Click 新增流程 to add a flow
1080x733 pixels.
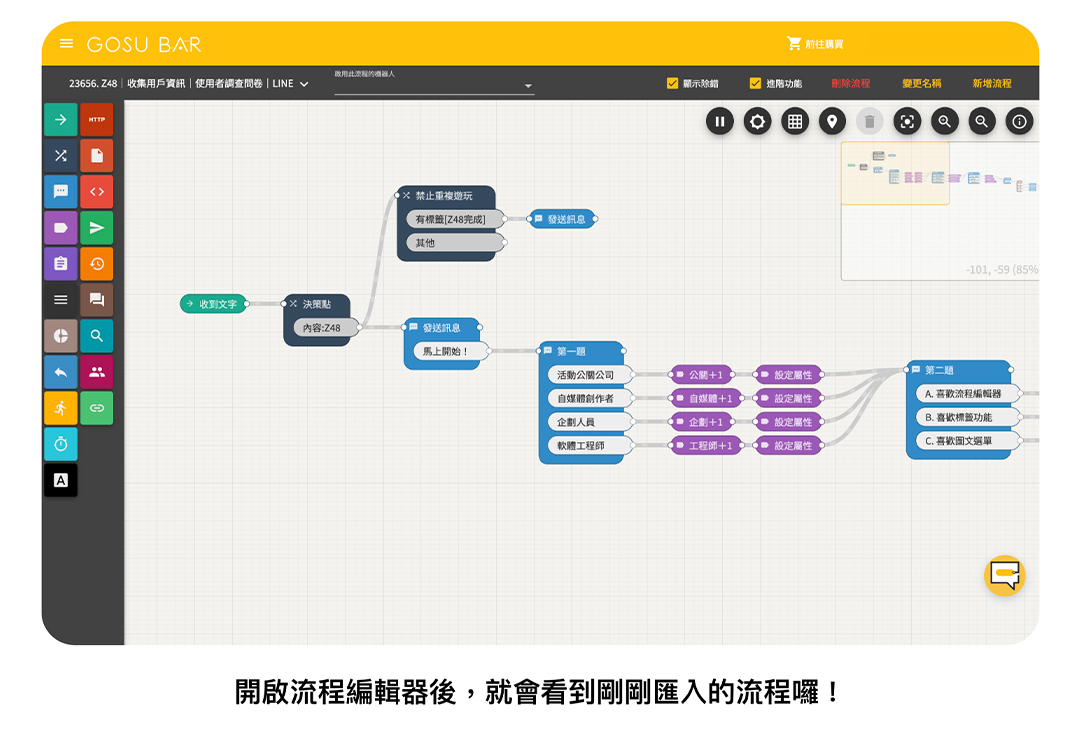point(992,83)
